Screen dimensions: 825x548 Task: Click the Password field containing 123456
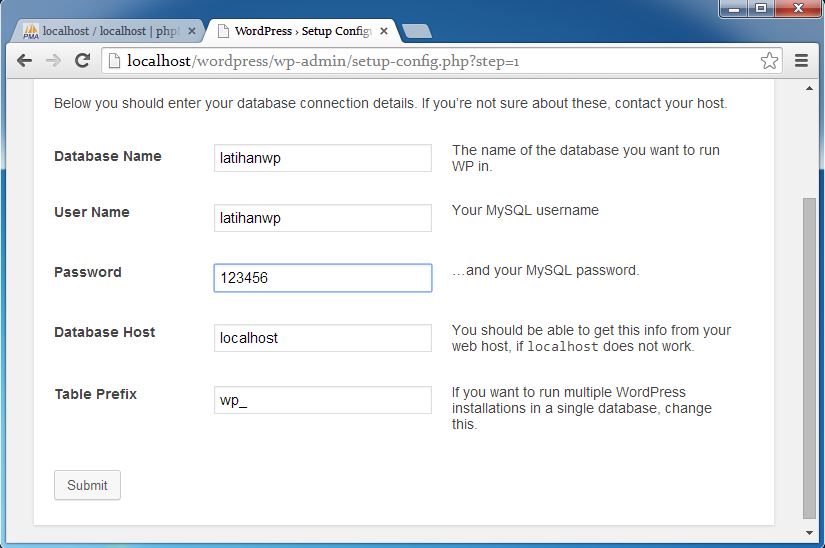pyautogui.click(x=323, y=278)
